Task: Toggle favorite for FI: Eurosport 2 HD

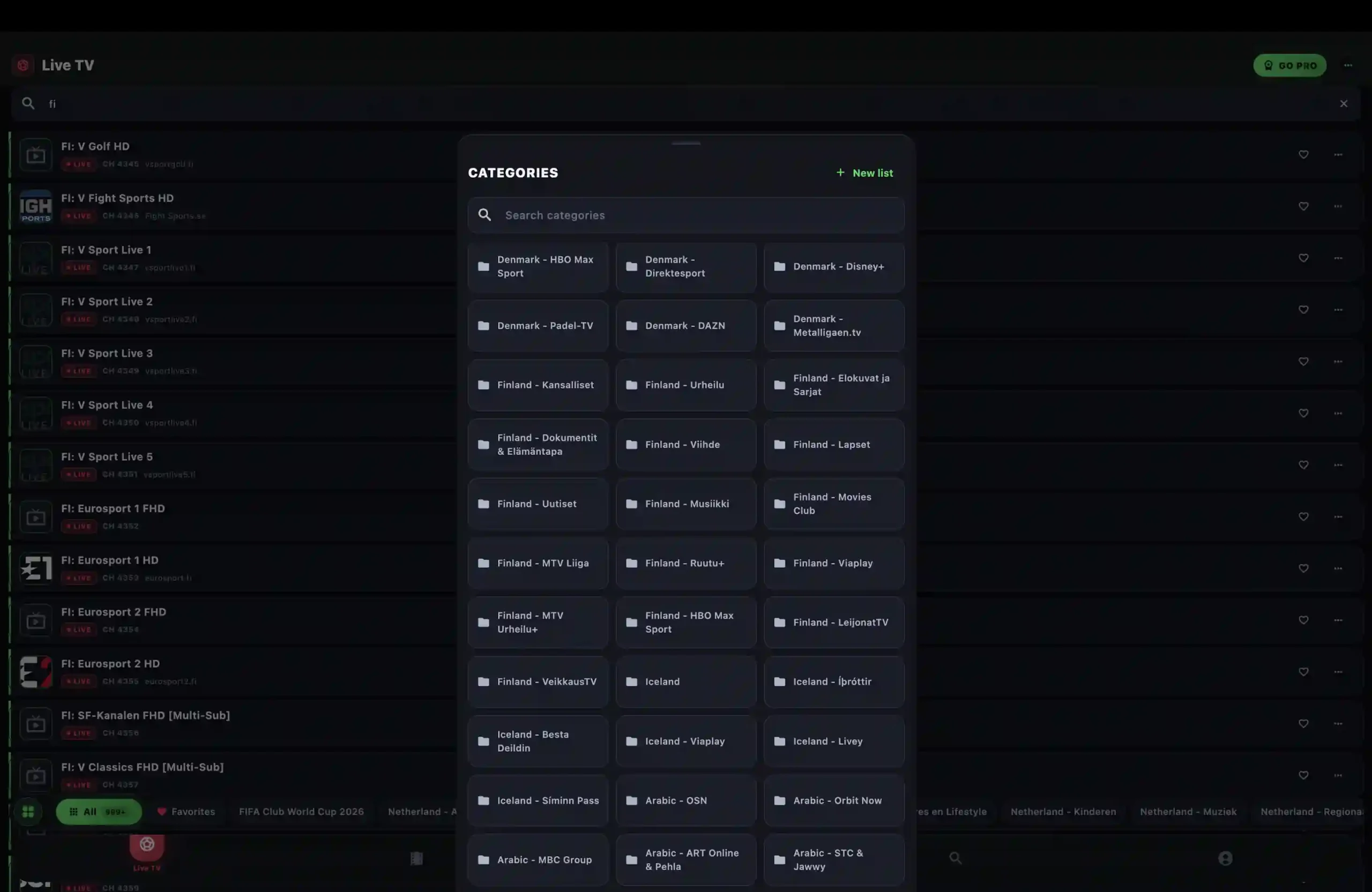Action: tap(1303, 672)
